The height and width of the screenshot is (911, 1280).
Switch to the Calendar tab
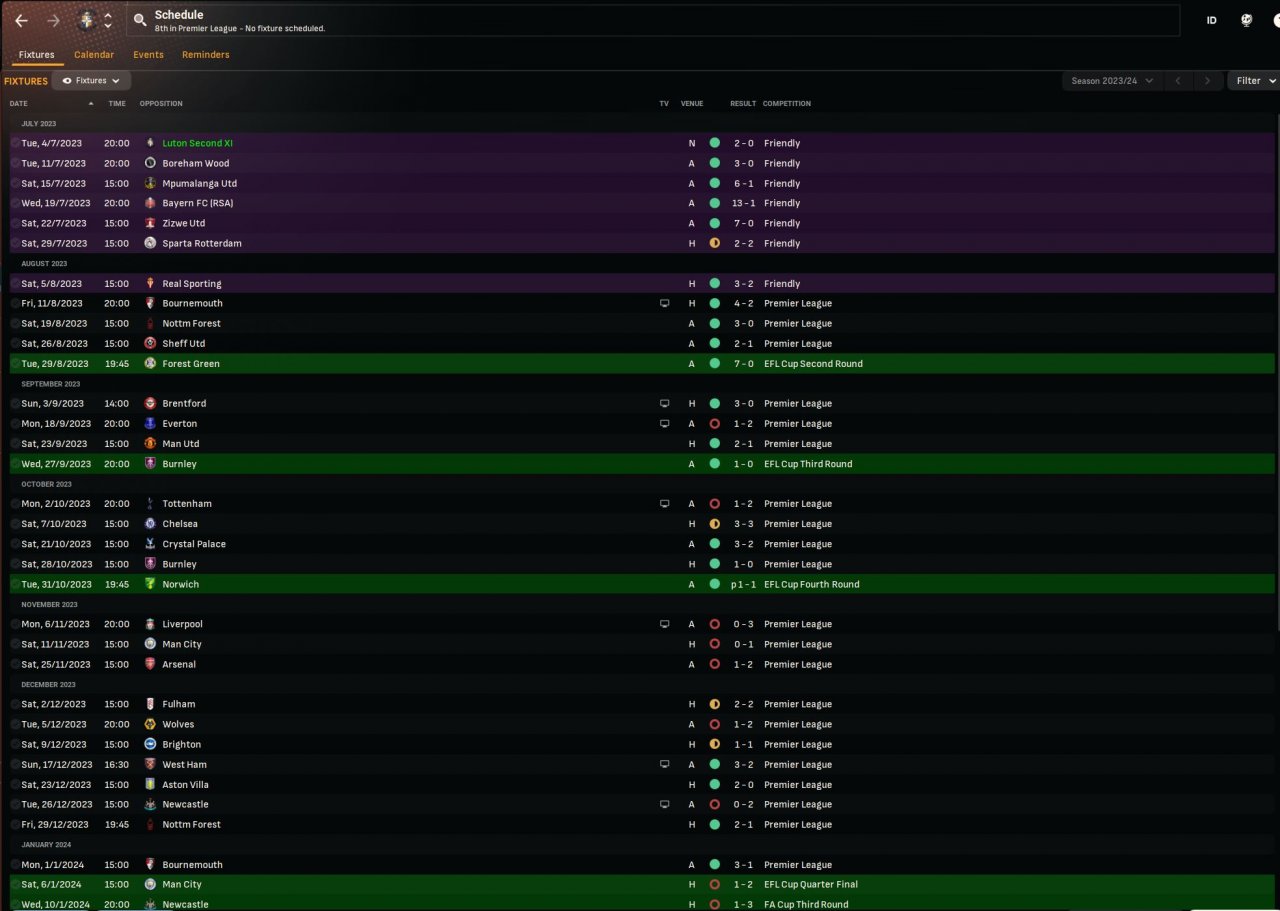pos(94,55)
